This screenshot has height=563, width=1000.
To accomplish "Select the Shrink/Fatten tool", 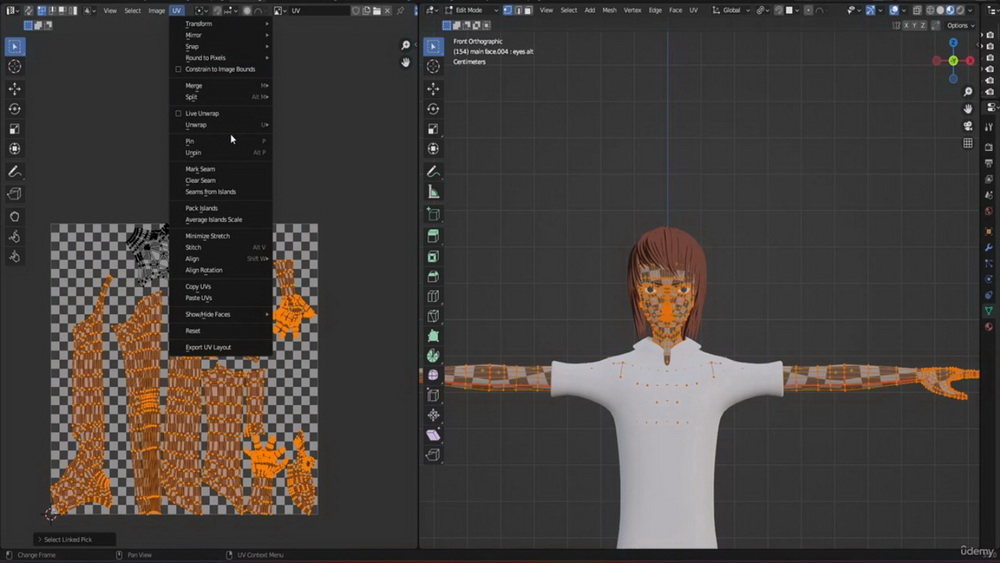I will 433,415.
